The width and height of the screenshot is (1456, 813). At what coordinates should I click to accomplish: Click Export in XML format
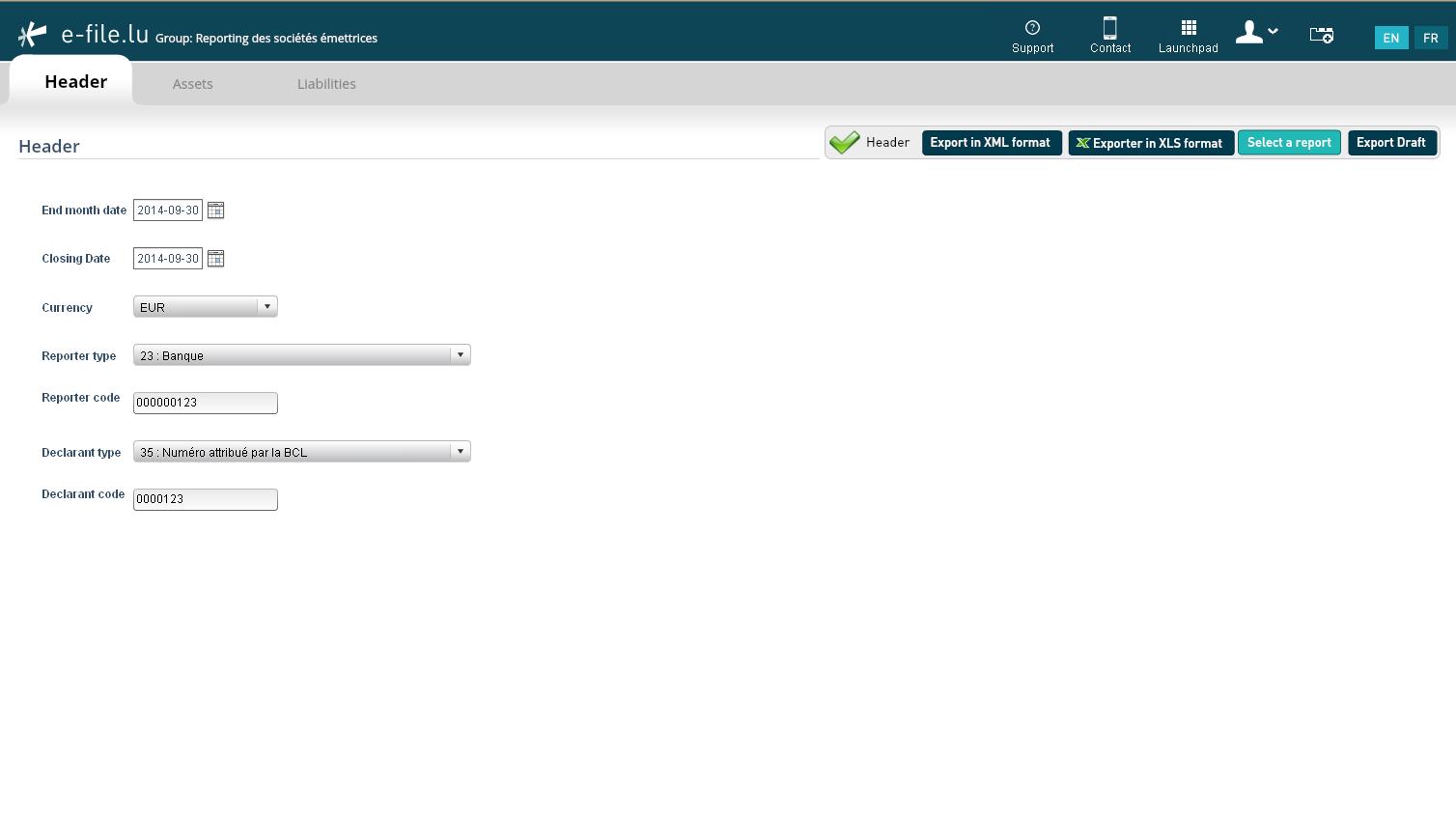tap(992, 143)
